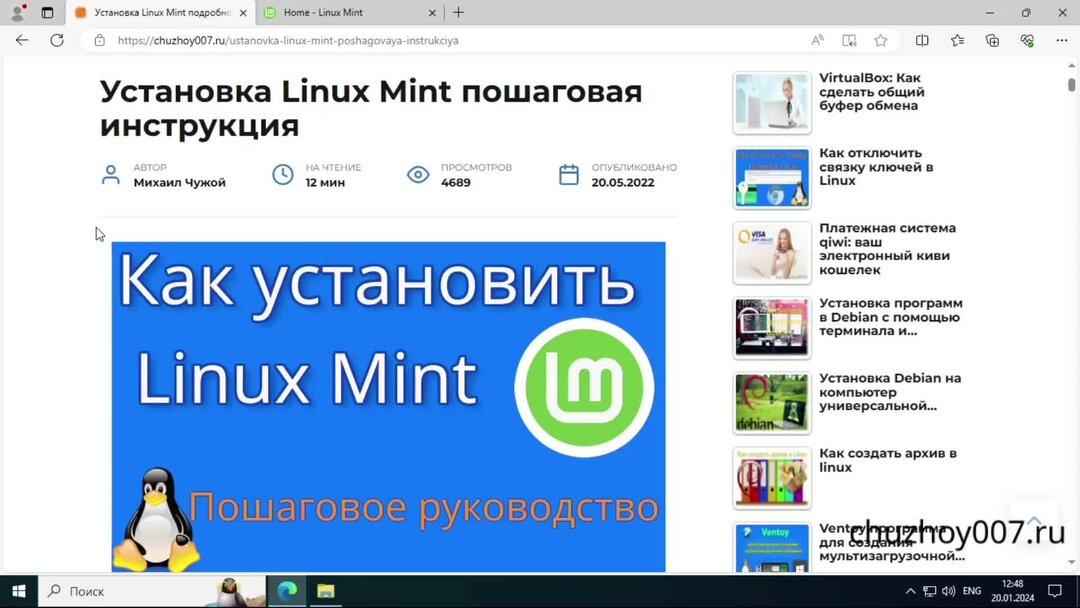Screen dimensions: 1080x608
Task: Open Как создать архив в linux article
Action: click(888, 460)
